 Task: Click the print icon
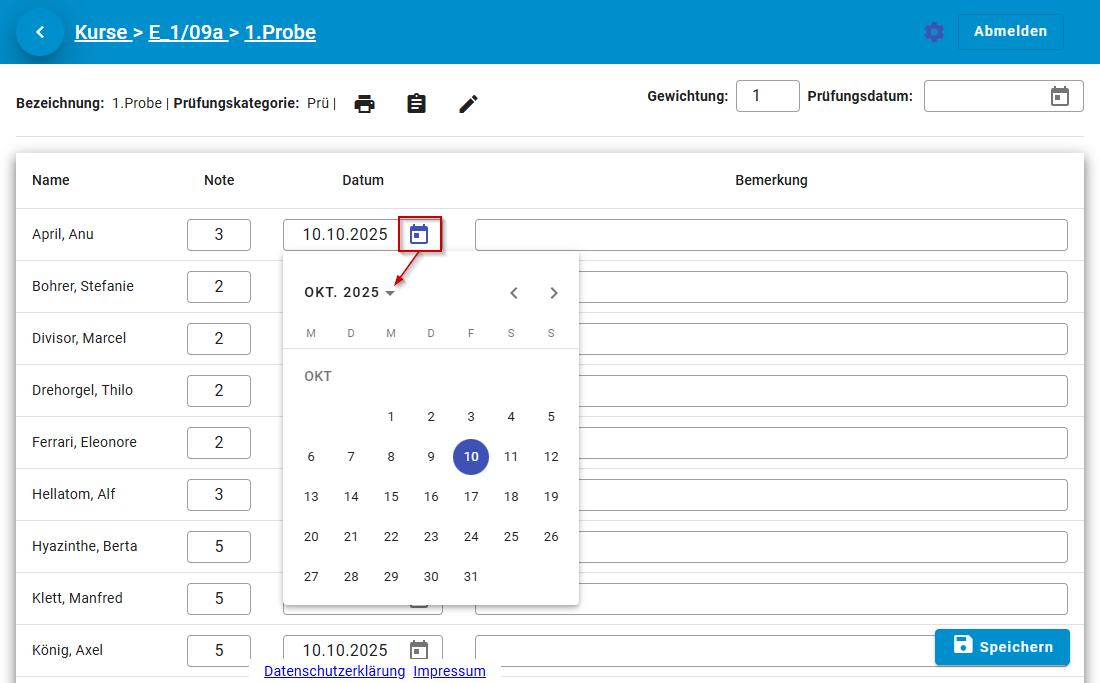tap(365, 103)
